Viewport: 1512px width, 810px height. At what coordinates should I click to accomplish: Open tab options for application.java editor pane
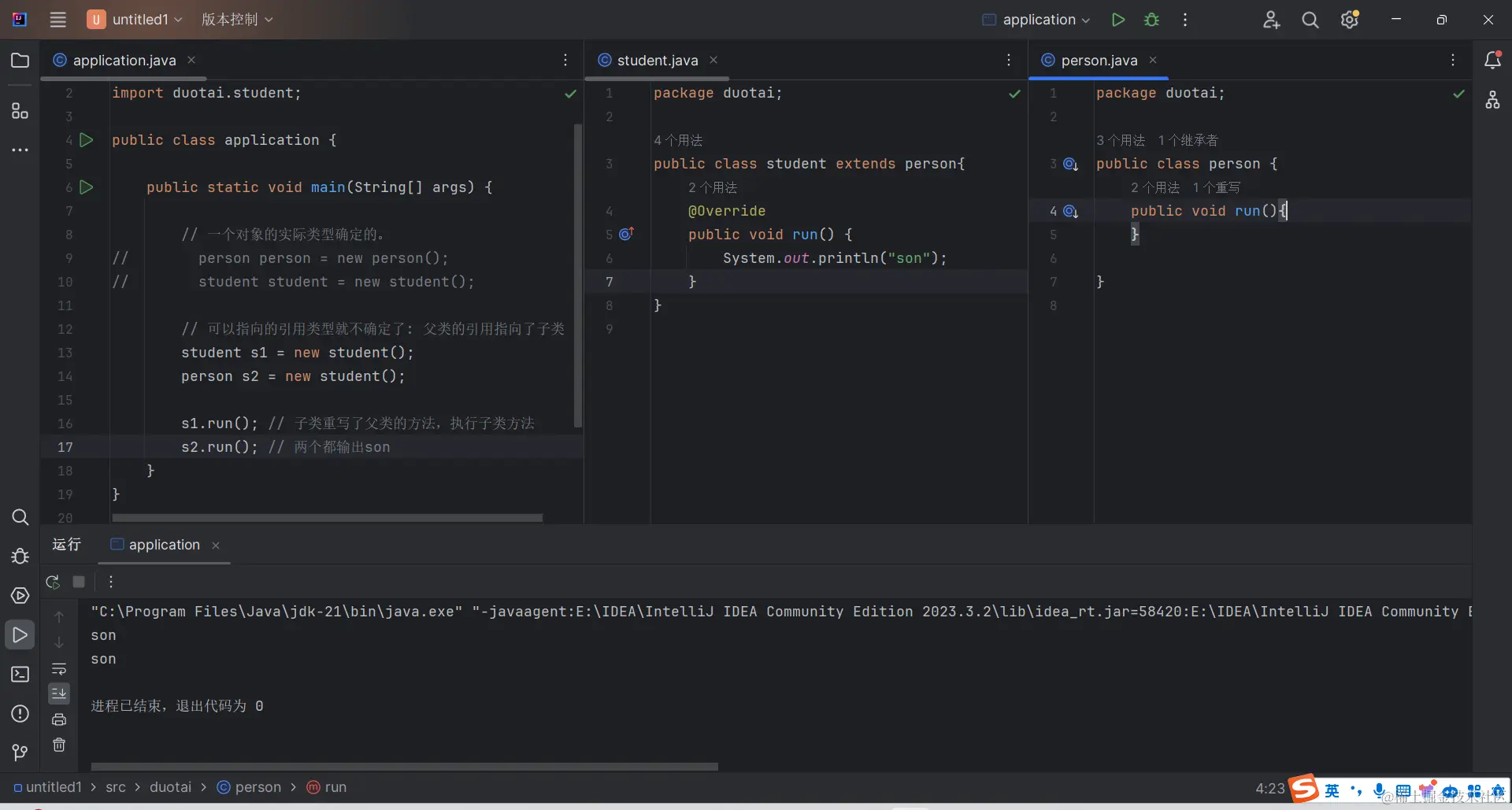tap(565, 61)
